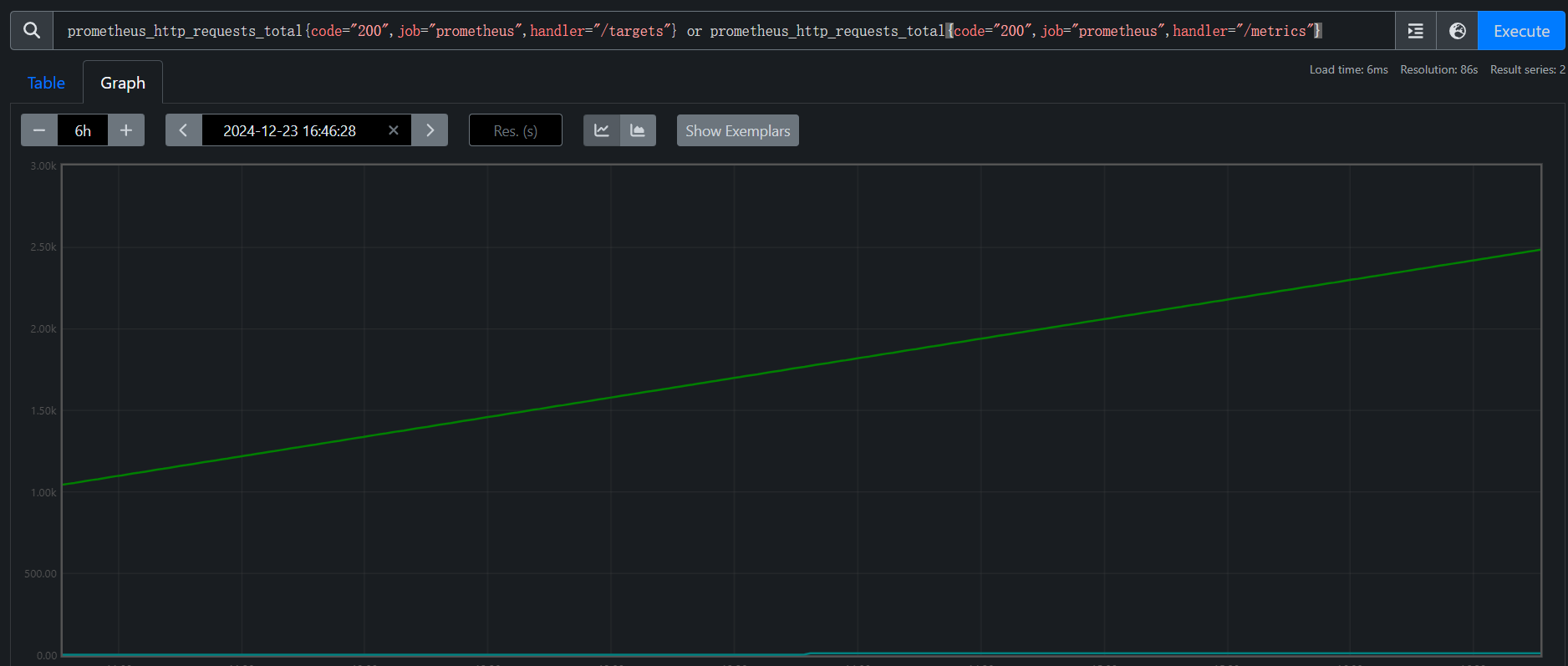Enable the stacked graph mode
The image size is (1568, 666).
tap(638, 130)
